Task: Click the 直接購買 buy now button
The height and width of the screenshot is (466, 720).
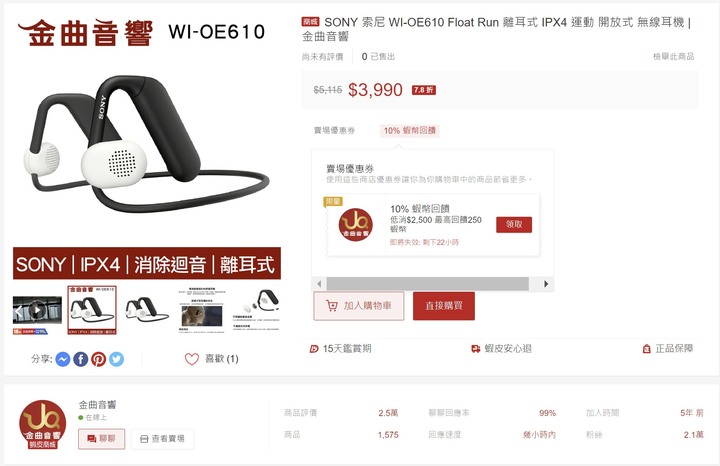Action: 444,306
